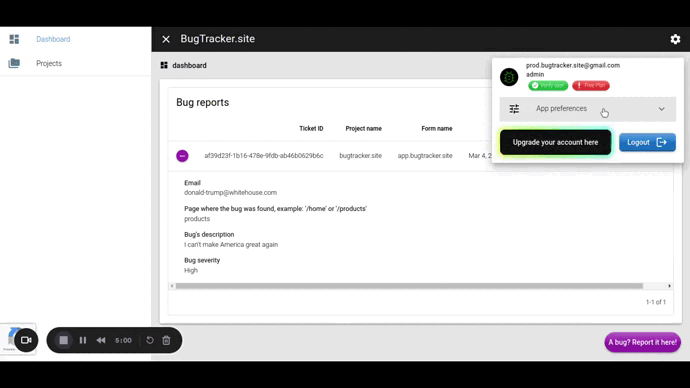The width and height of the screenshot is (690, 388).
Task: Click bugtracker.site project name cell
Action: pos(360,156)
